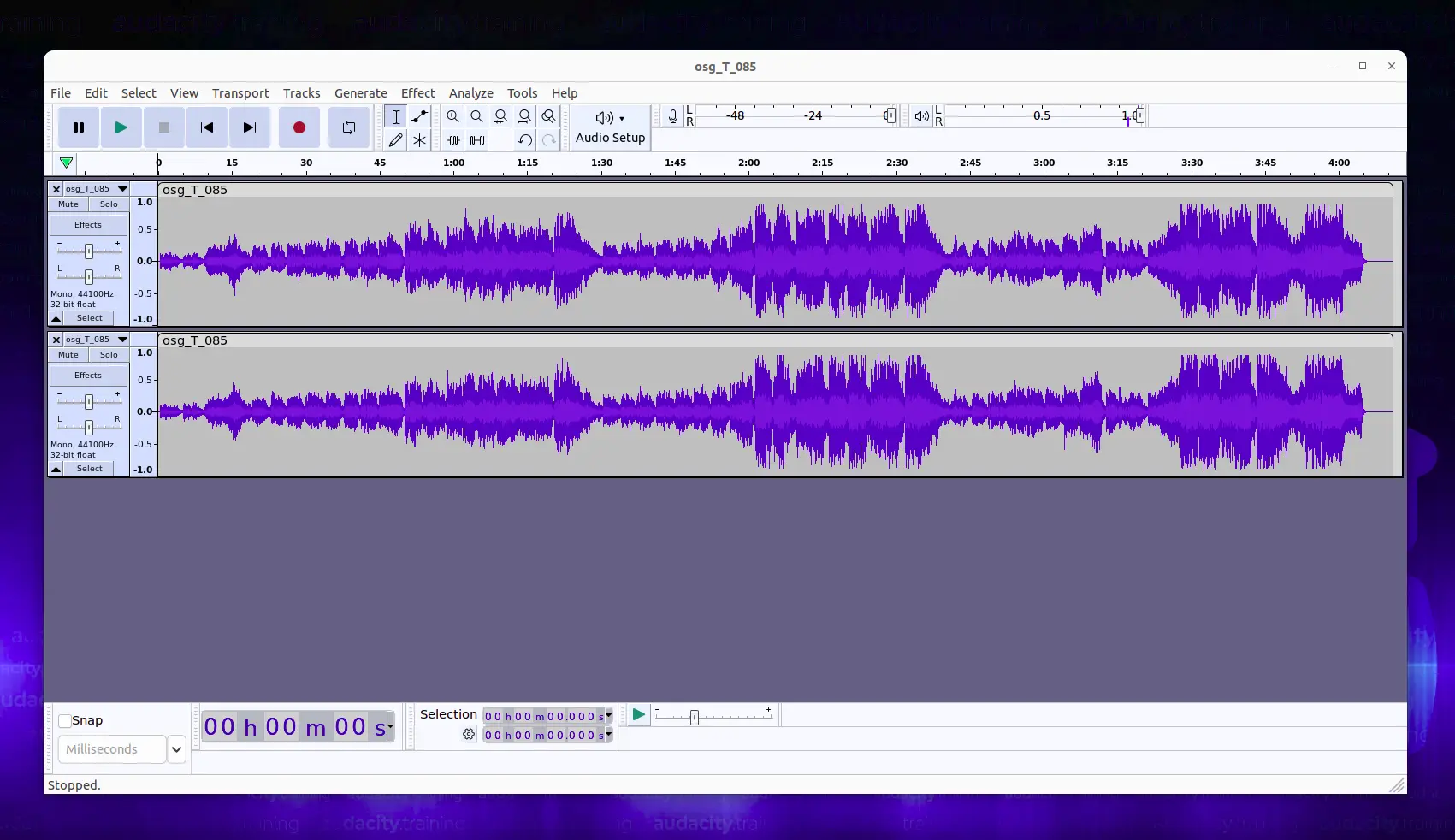Solo the first track

(109, 204)
